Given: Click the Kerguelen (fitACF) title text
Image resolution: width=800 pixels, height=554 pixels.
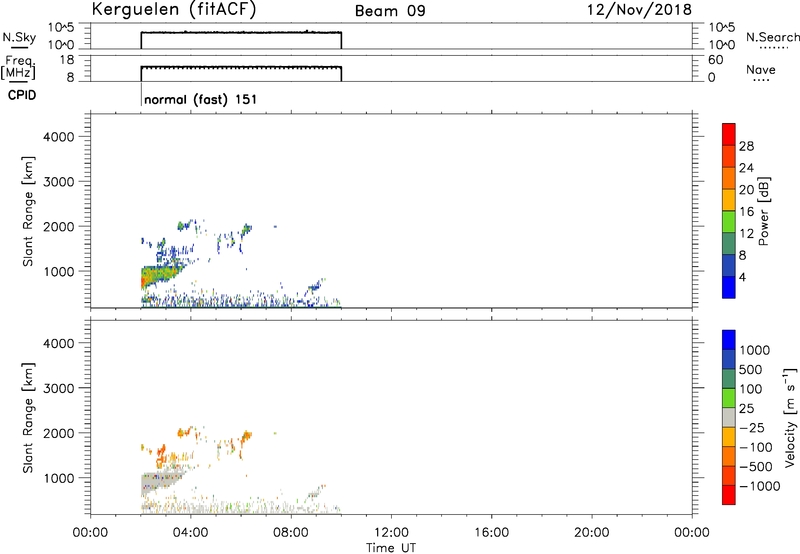Looking at the screenshot, I should click(x=173, y=10).
